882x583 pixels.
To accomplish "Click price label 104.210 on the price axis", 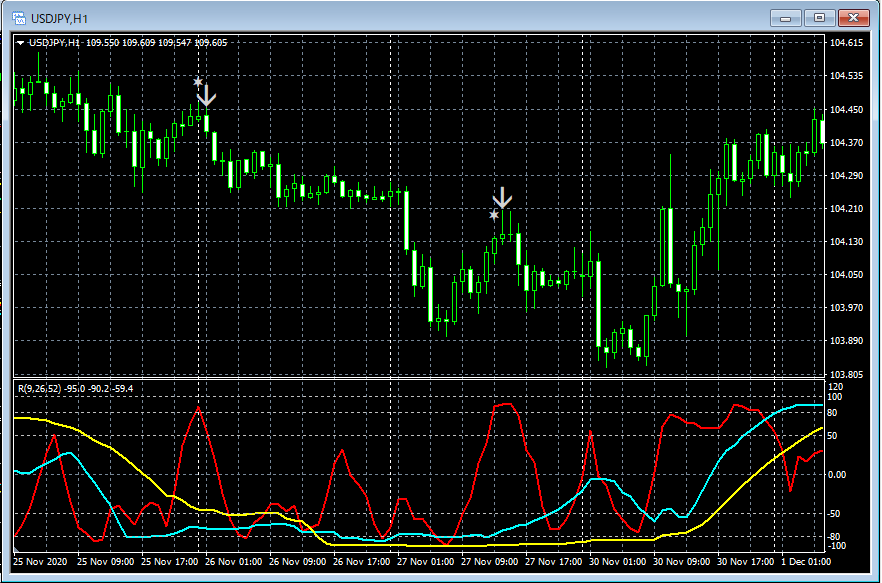I will (x=847, y=209).
